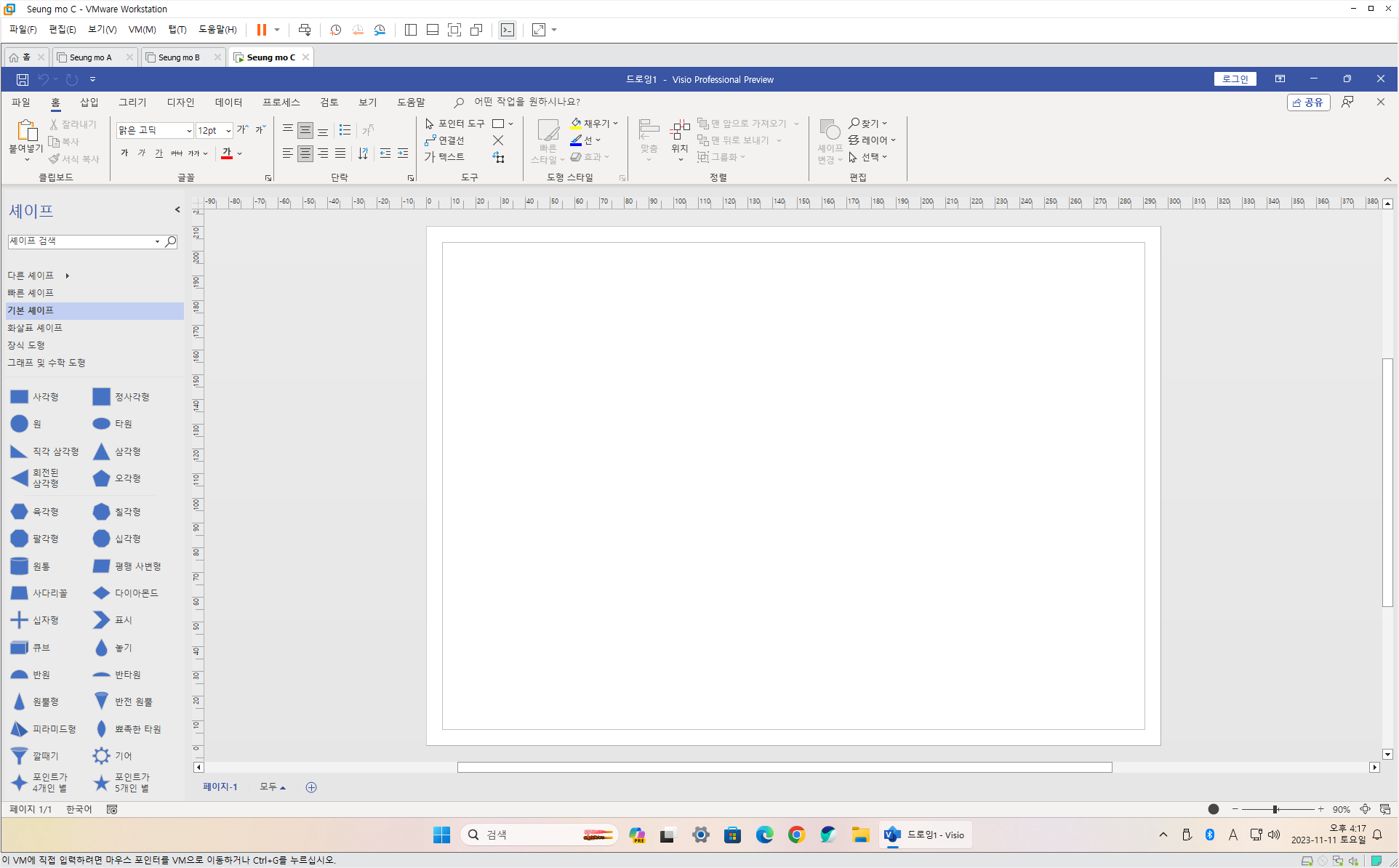The width and height of the screenshot is (1399, 868).
Task: Select the Text tool (텍스트)
Action: click(x=444, y=156)
